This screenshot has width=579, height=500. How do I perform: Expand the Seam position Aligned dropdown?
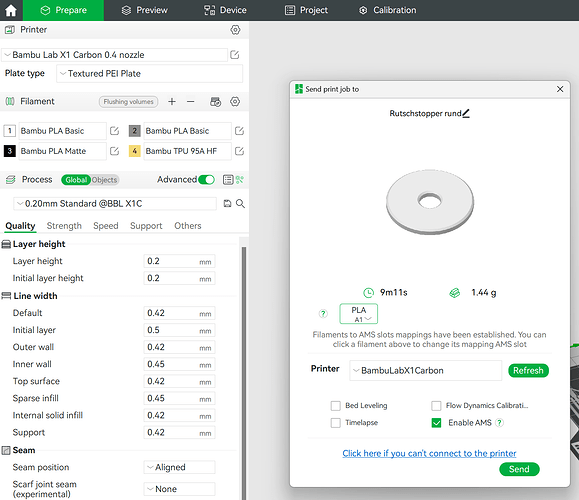(179, 467)
